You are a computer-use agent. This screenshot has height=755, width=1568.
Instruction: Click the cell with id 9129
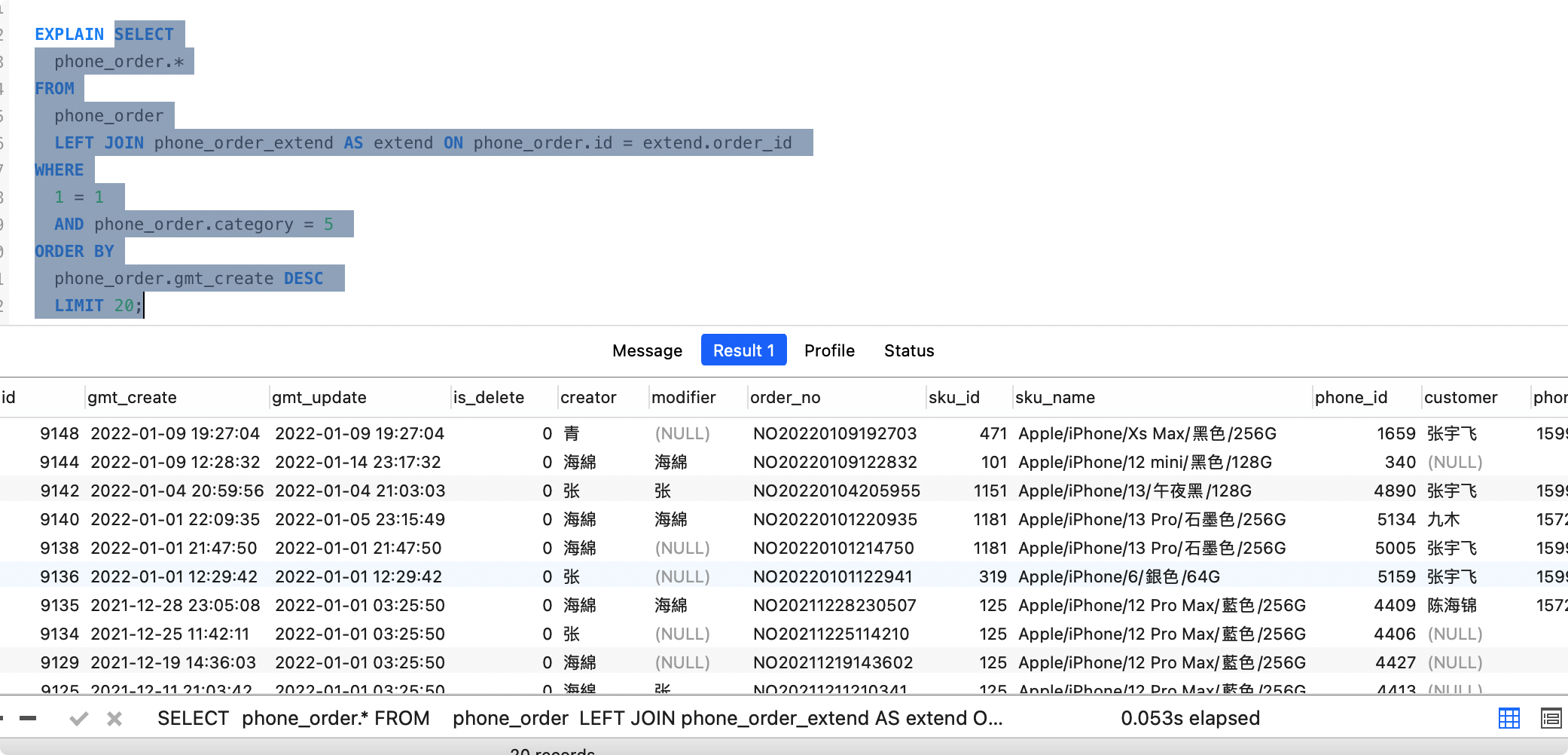[x=59, y=662]
